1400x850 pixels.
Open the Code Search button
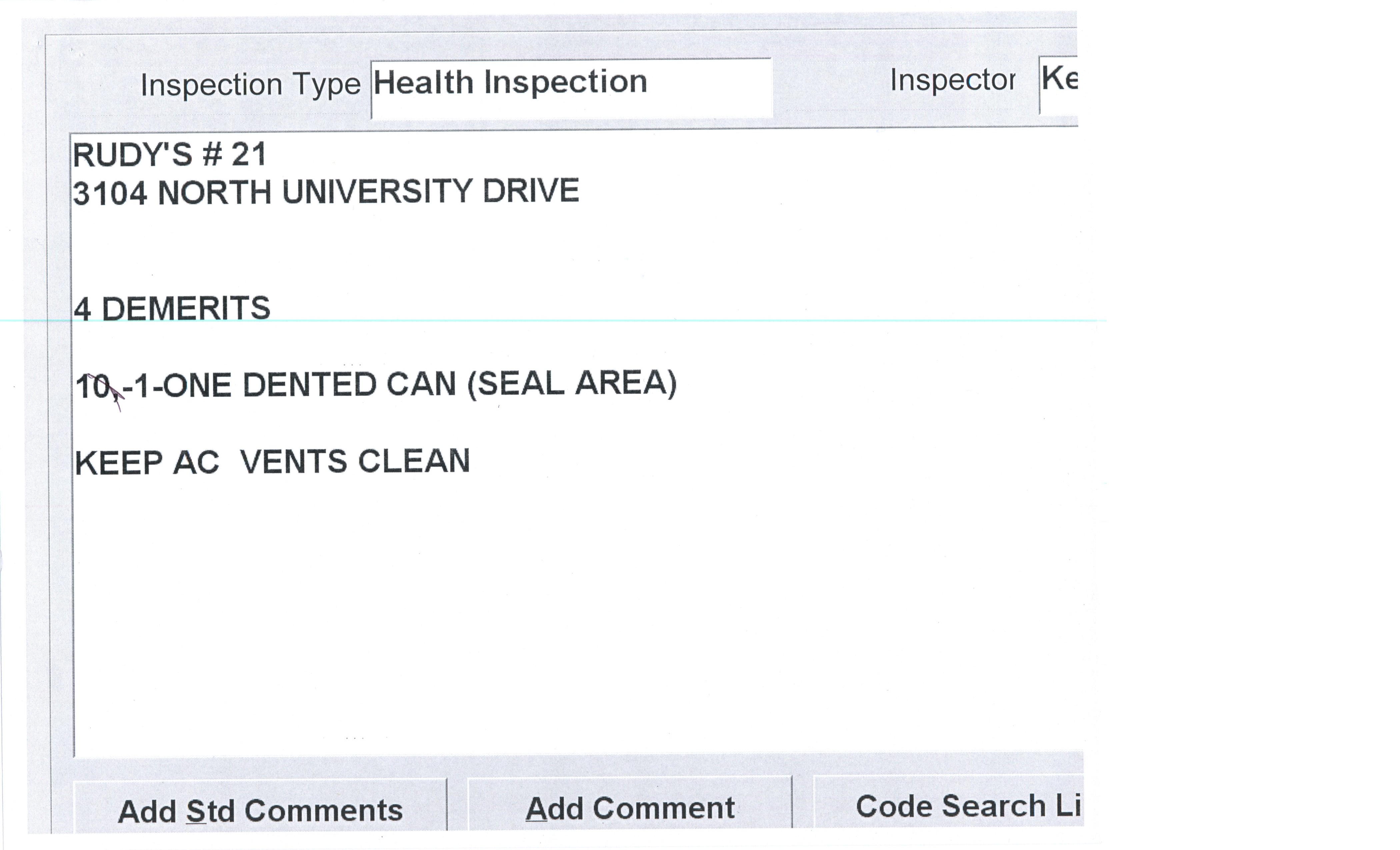pos(949,806)
